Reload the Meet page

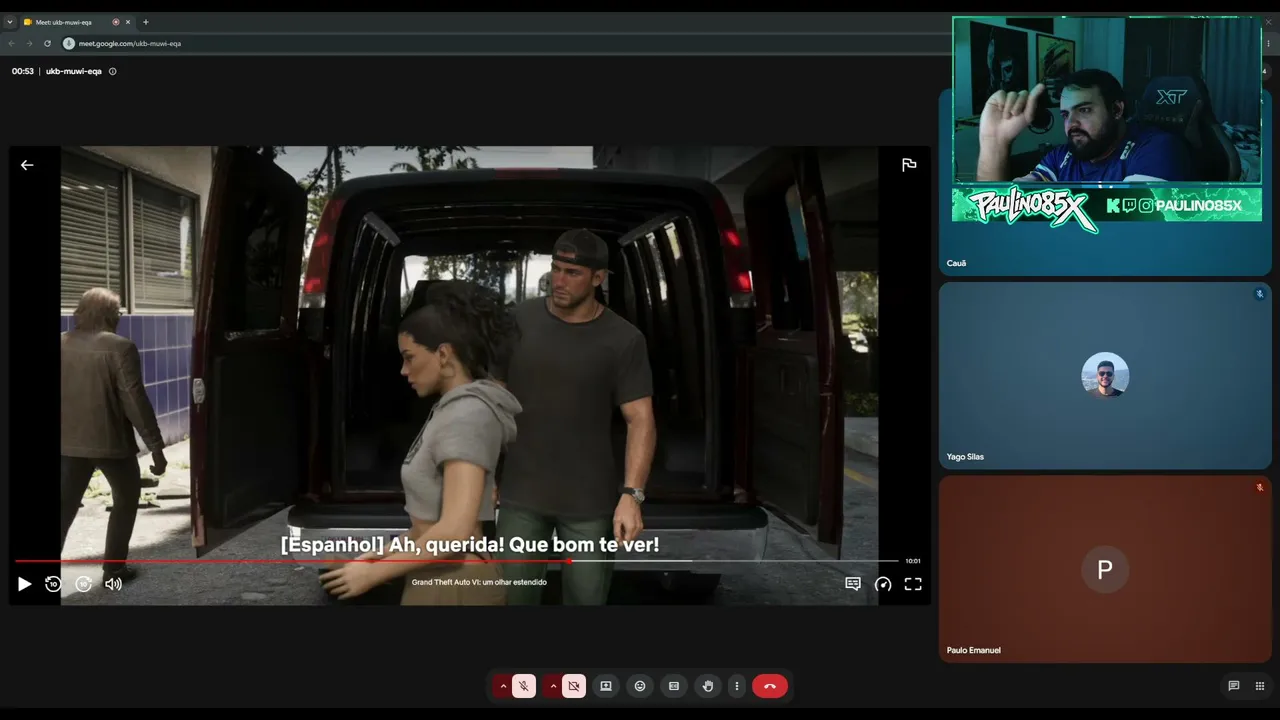pyautogui.click(x=47, y=43)
